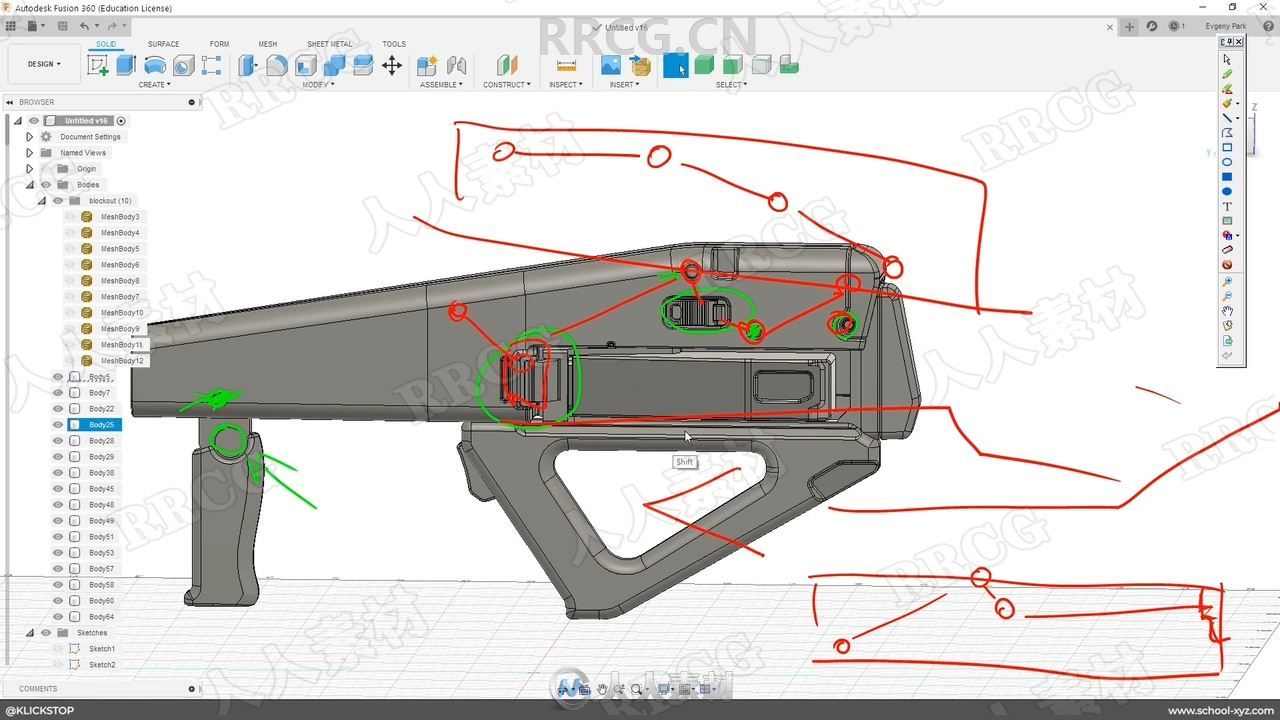Choose the hollow ellipse annotation tool
The image size is (1280, 720).
[x=1227, y=162]
